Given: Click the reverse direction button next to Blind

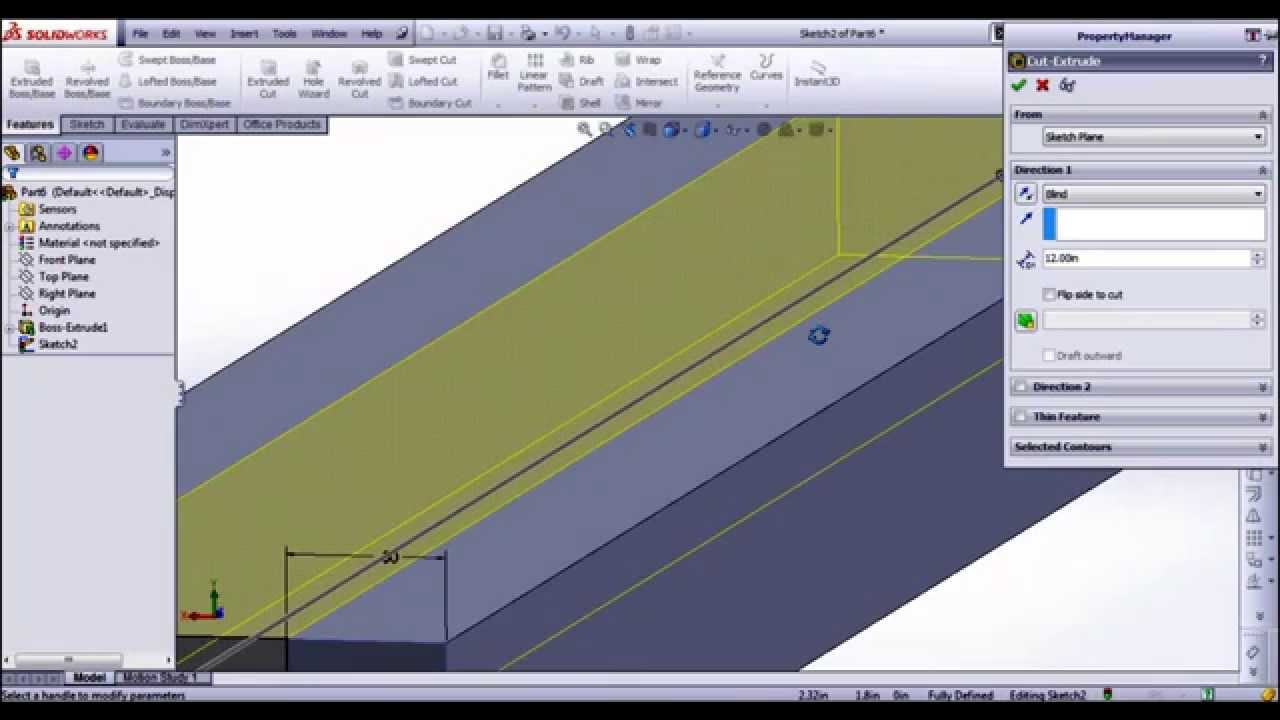Looking at the screenshot, I should [1025, 194].
